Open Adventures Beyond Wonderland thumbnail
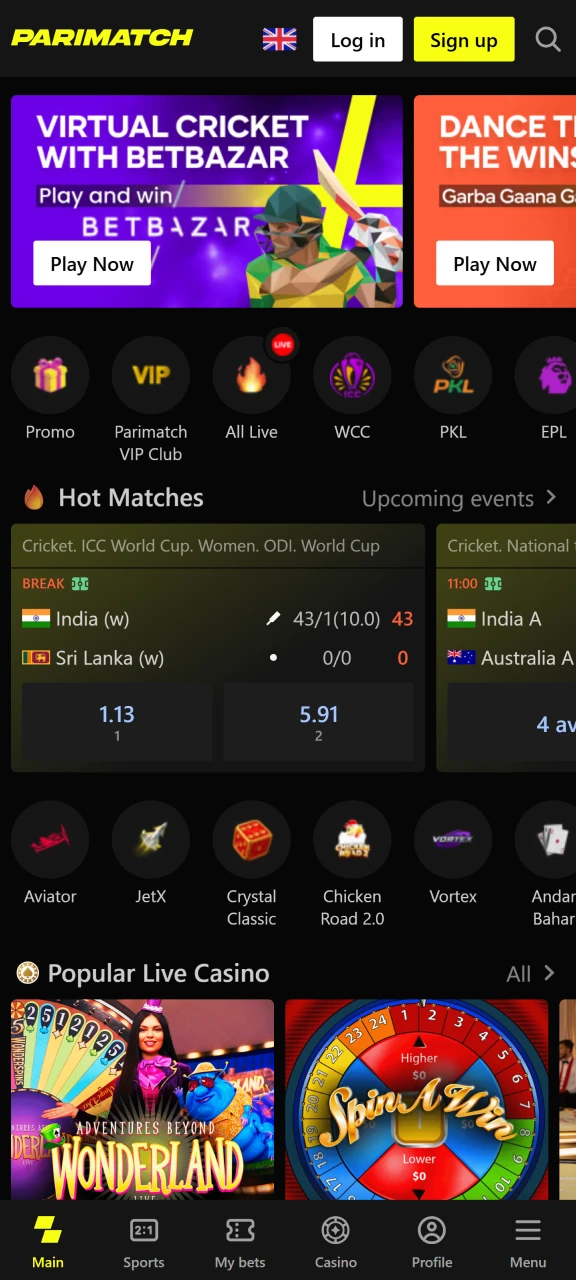 [142, 1099]
